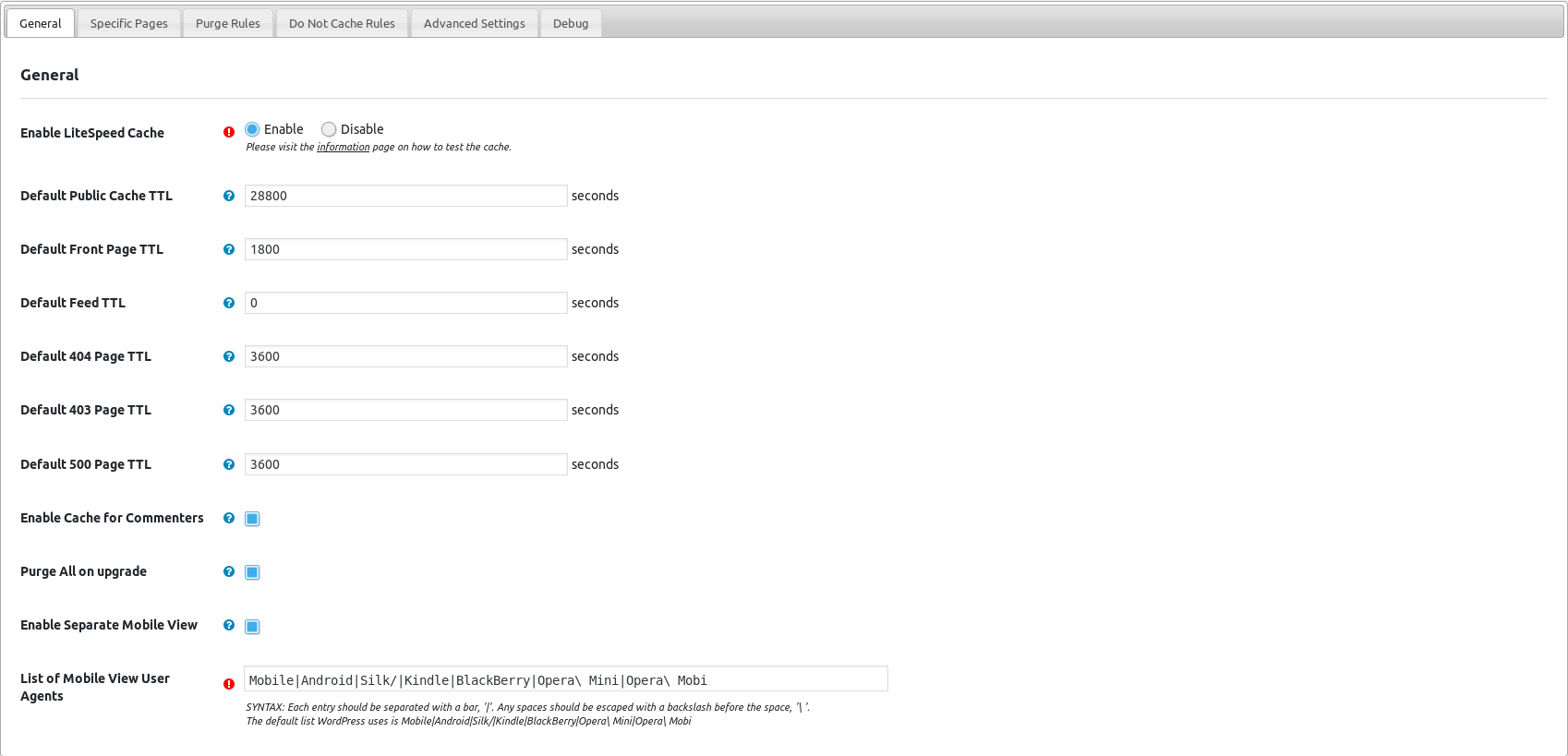Viewport: 1568px width, 756px height.
Task: Click help icon for Purge All on upgrade
Action: click(x=229, y=571)
